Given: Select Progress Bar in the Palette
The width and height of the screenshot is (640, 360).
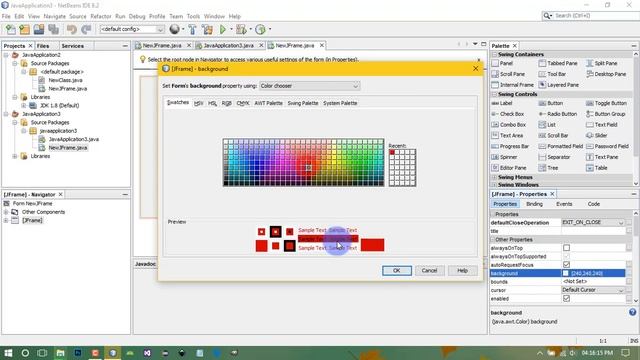Looking at the screenshot, I should 510,146.
